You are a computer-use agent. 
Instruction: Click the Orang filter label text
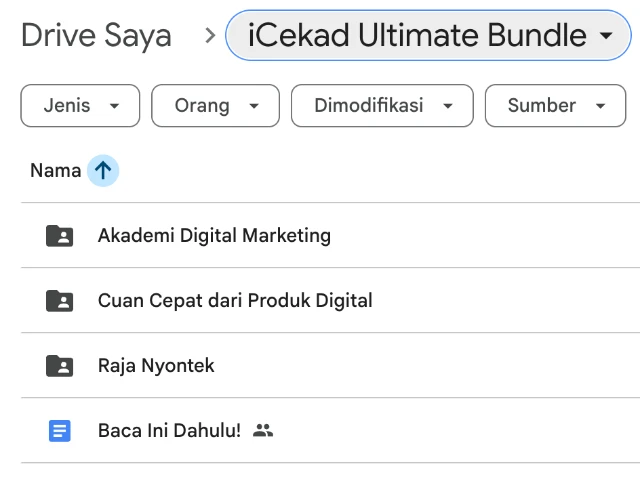tap(202, 106)
